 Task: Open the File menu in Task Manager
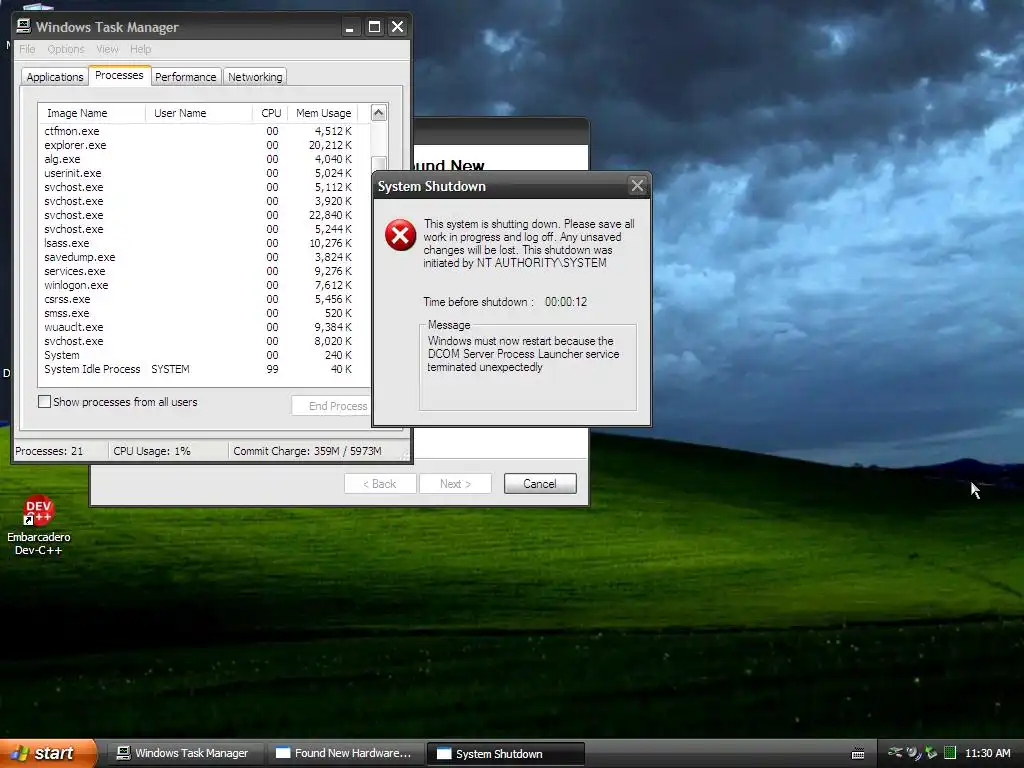(x=27, y=49)
